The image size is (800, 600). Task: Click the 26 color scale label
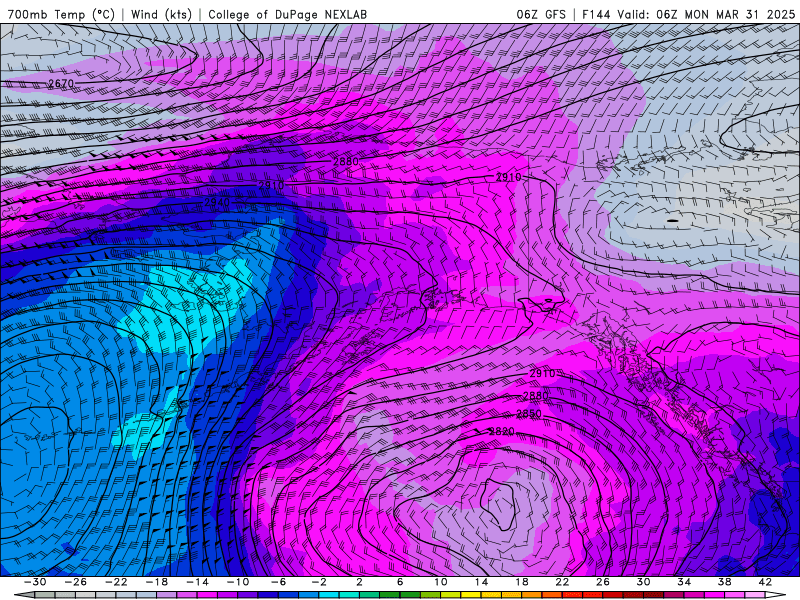(x=603, y=582)
